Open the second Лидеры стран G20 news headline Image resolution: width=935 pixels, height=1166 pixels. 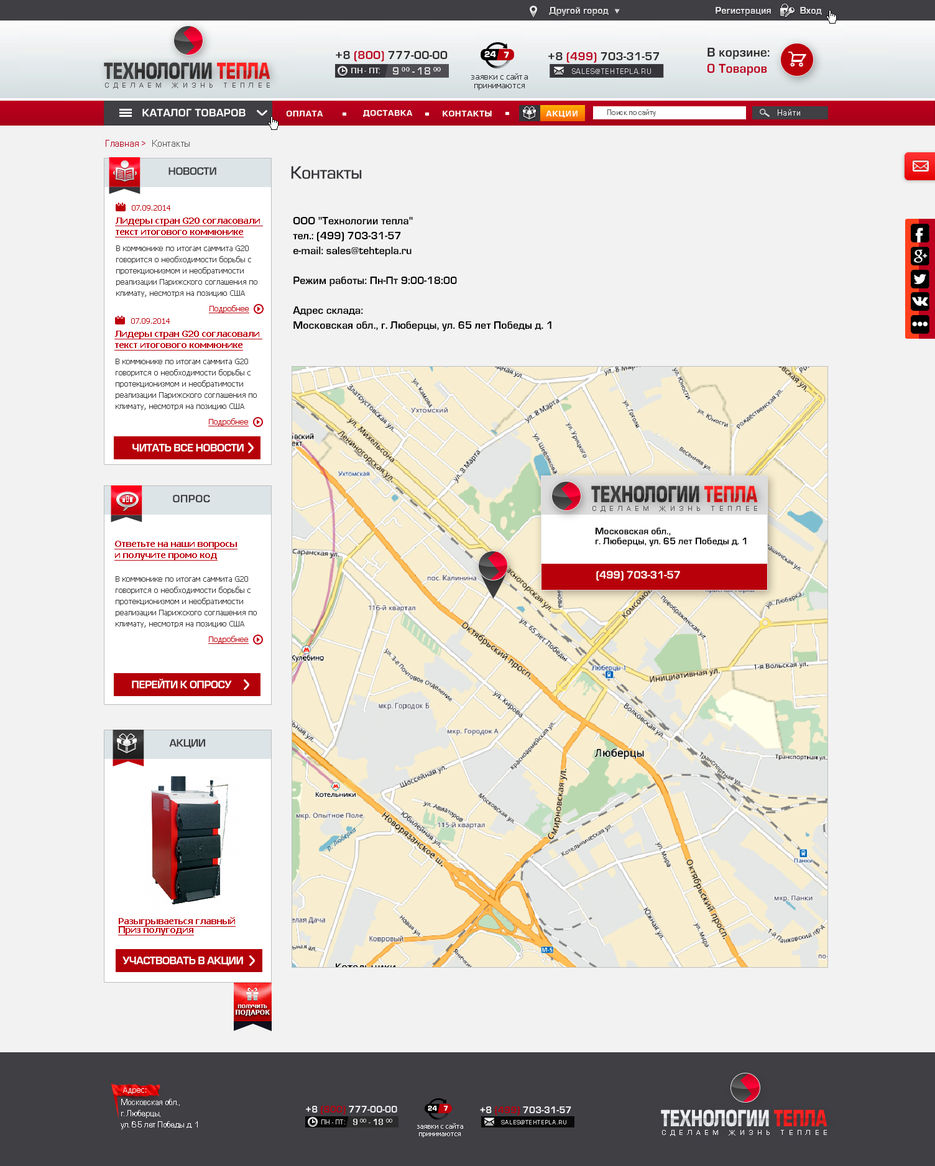pyautogui.click(x=187, y=339)
